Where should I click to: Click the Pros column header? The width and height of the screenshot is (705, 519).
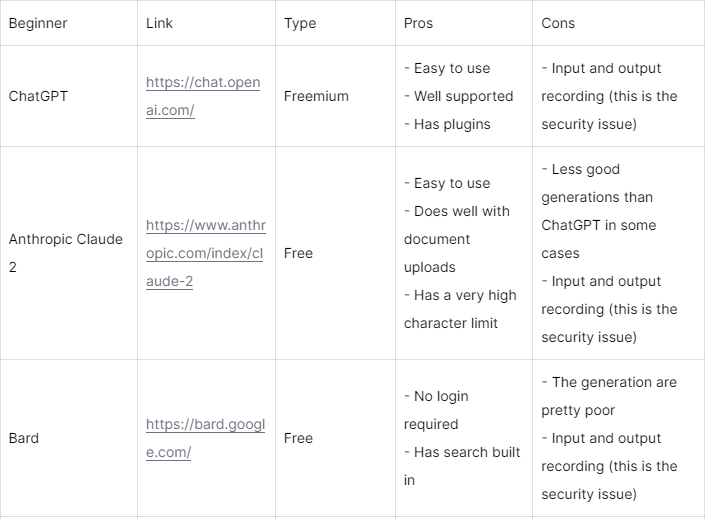coord(419,23)
